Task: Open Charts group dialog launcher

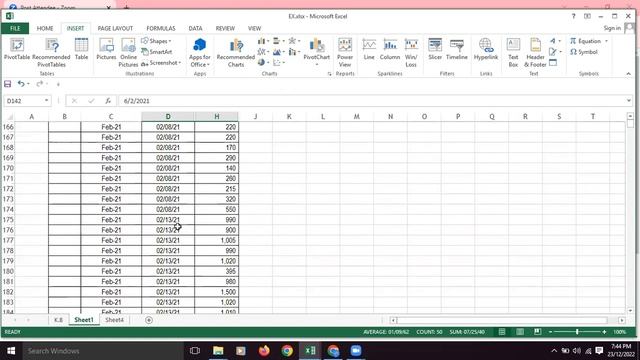Action: [329, 74]
